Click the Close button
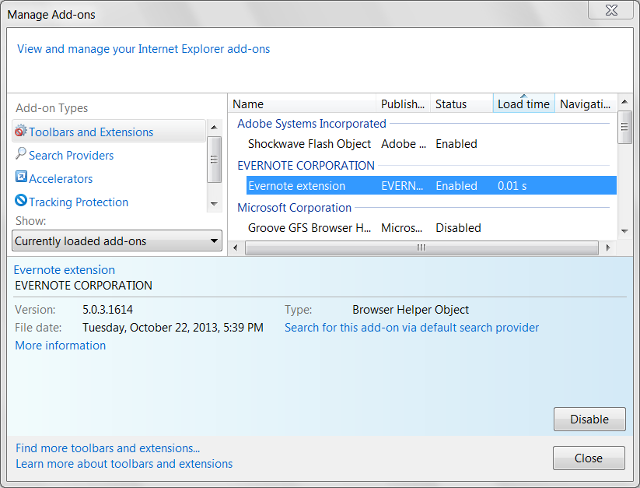Image resolution: width=640 pixels, height=488 pixels. point(589,458)
